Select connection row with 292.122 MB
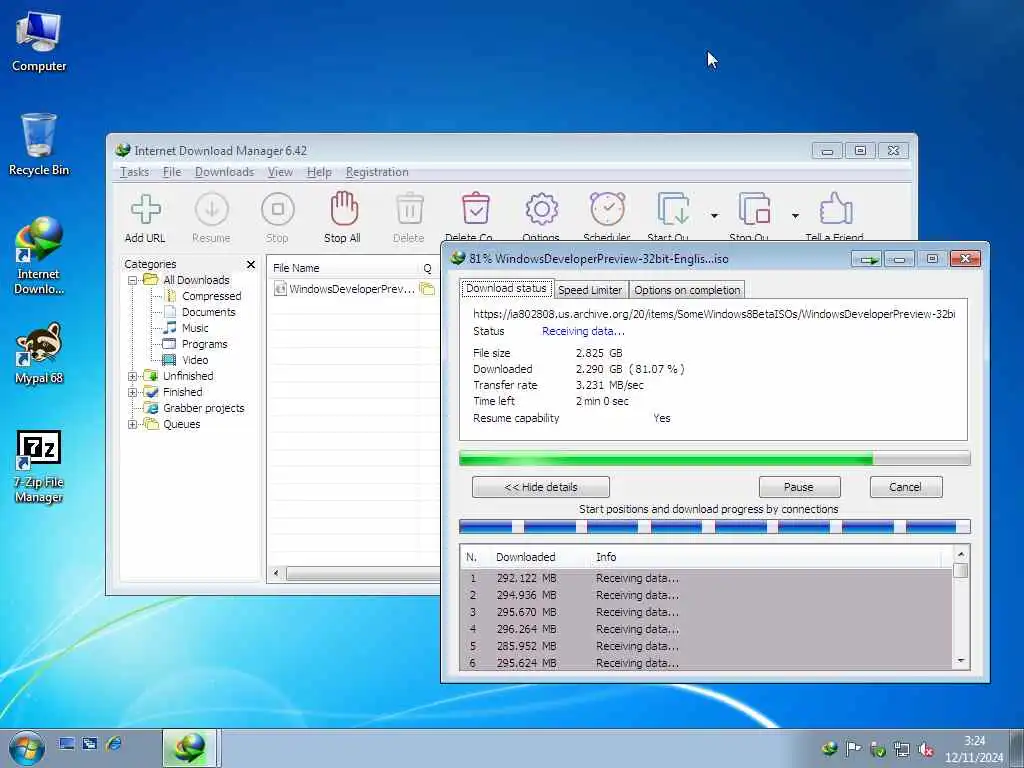This screenshot has width=1024, height=768. tap(707, 579)
